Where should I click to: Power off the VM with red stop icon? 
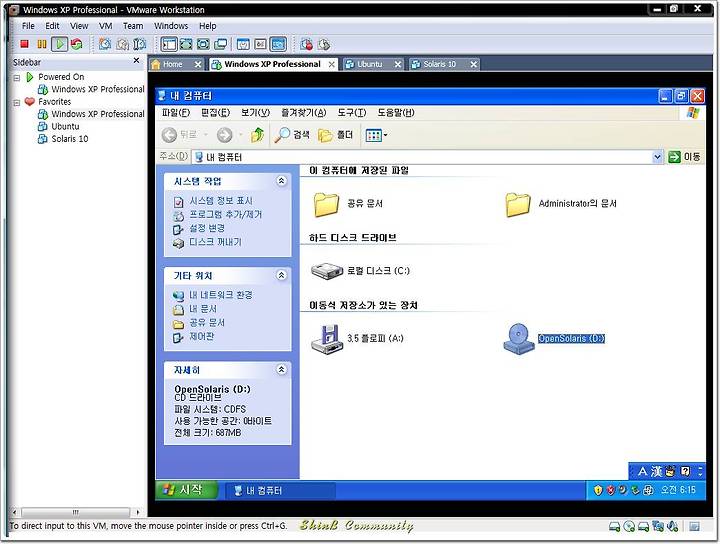coord(24,44)
